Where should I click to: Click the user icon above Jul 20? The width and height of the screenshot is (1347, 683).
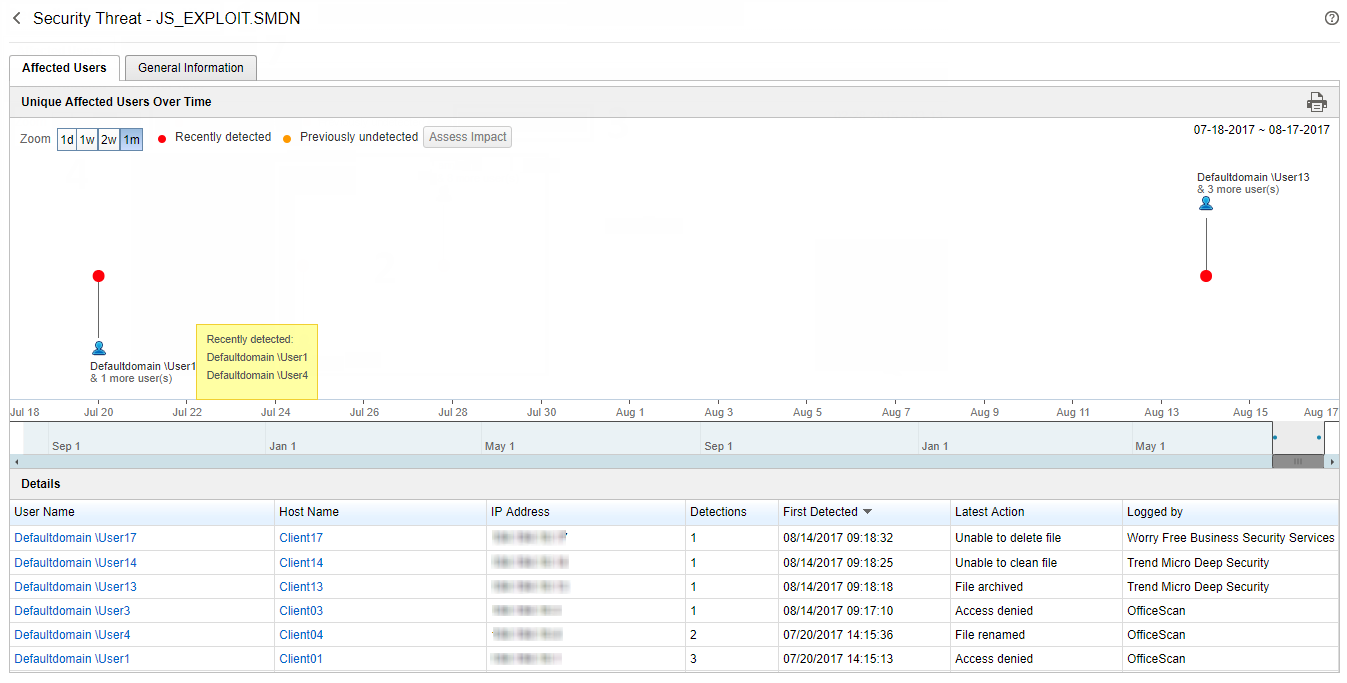tap(98, 348)
